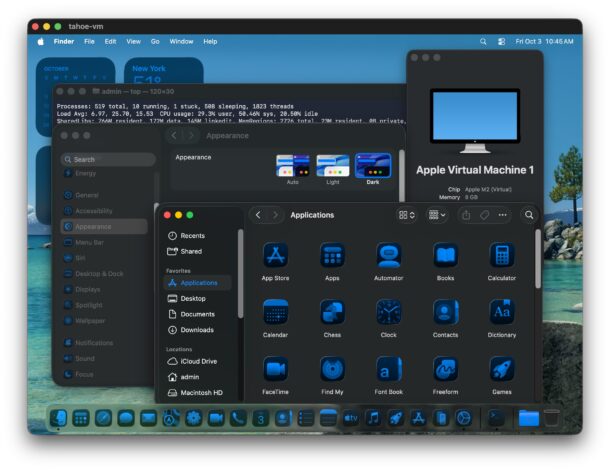This screenshot has height=471, width=610.
Task: Open the Window menu
Action: pyautogui.click(x=181, y=42)
